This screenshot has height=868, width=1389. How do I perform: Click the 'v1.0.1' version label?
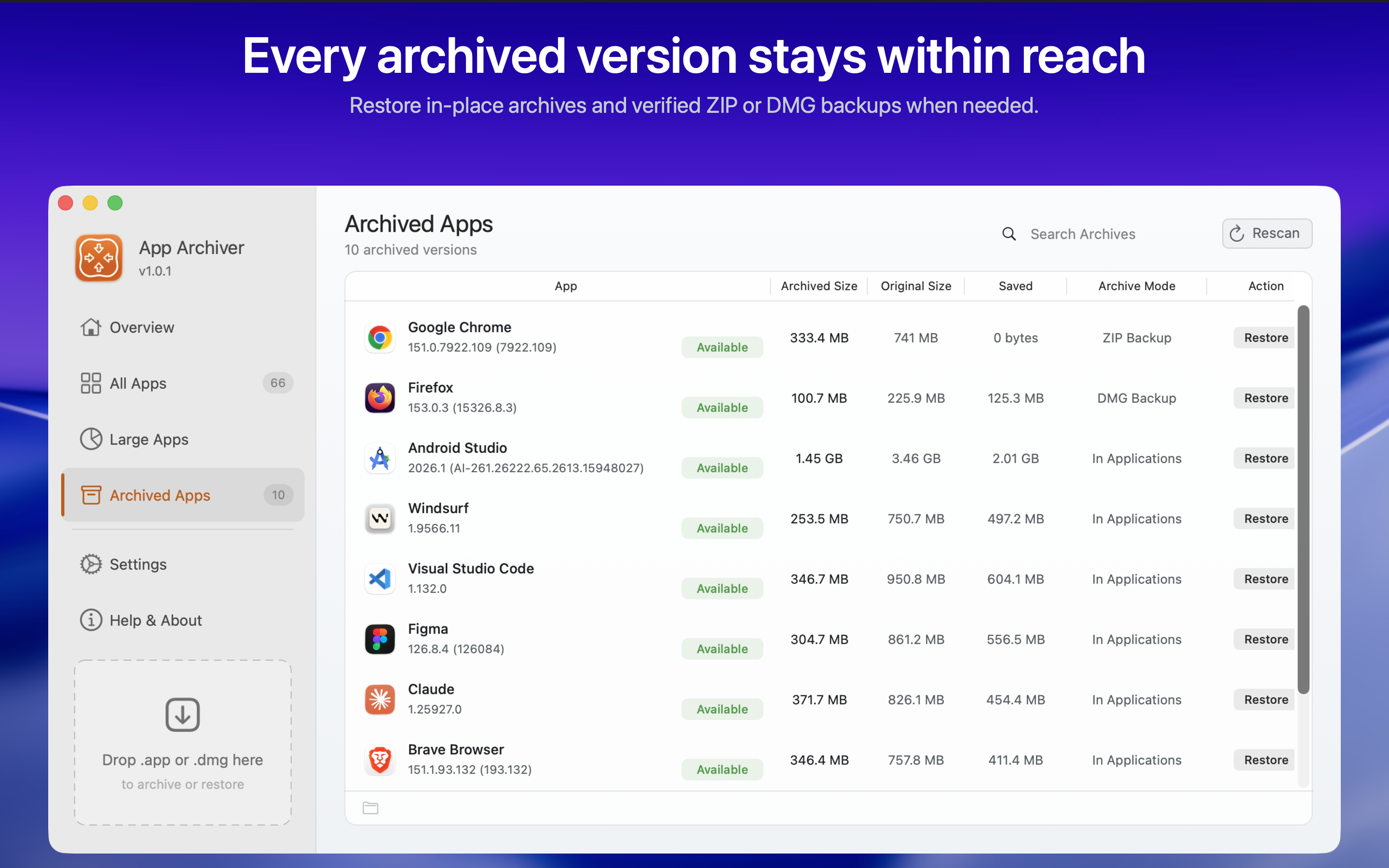point(155,271)
